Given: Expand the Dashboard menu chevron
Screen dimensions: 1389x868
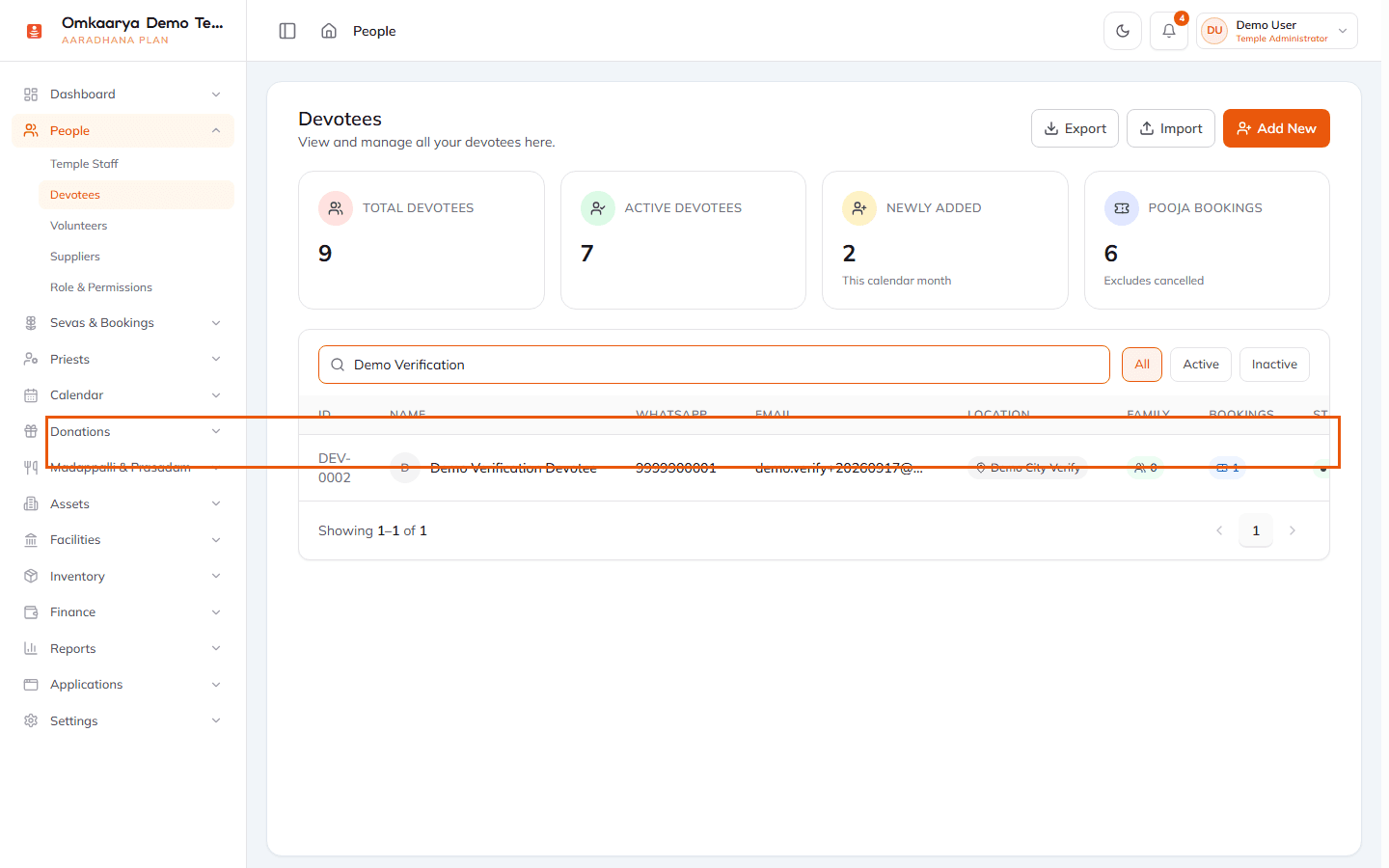Looking at the screenshot, I should pos(216,95).
